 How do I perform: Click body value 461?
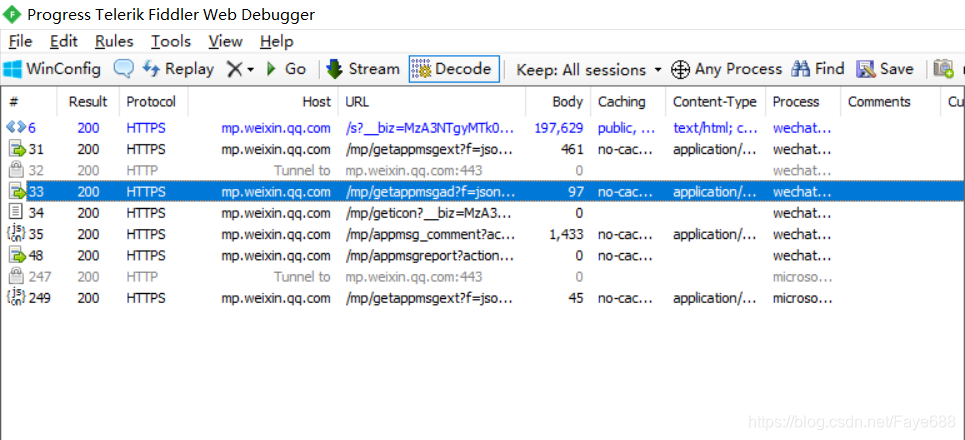(572, 150)
